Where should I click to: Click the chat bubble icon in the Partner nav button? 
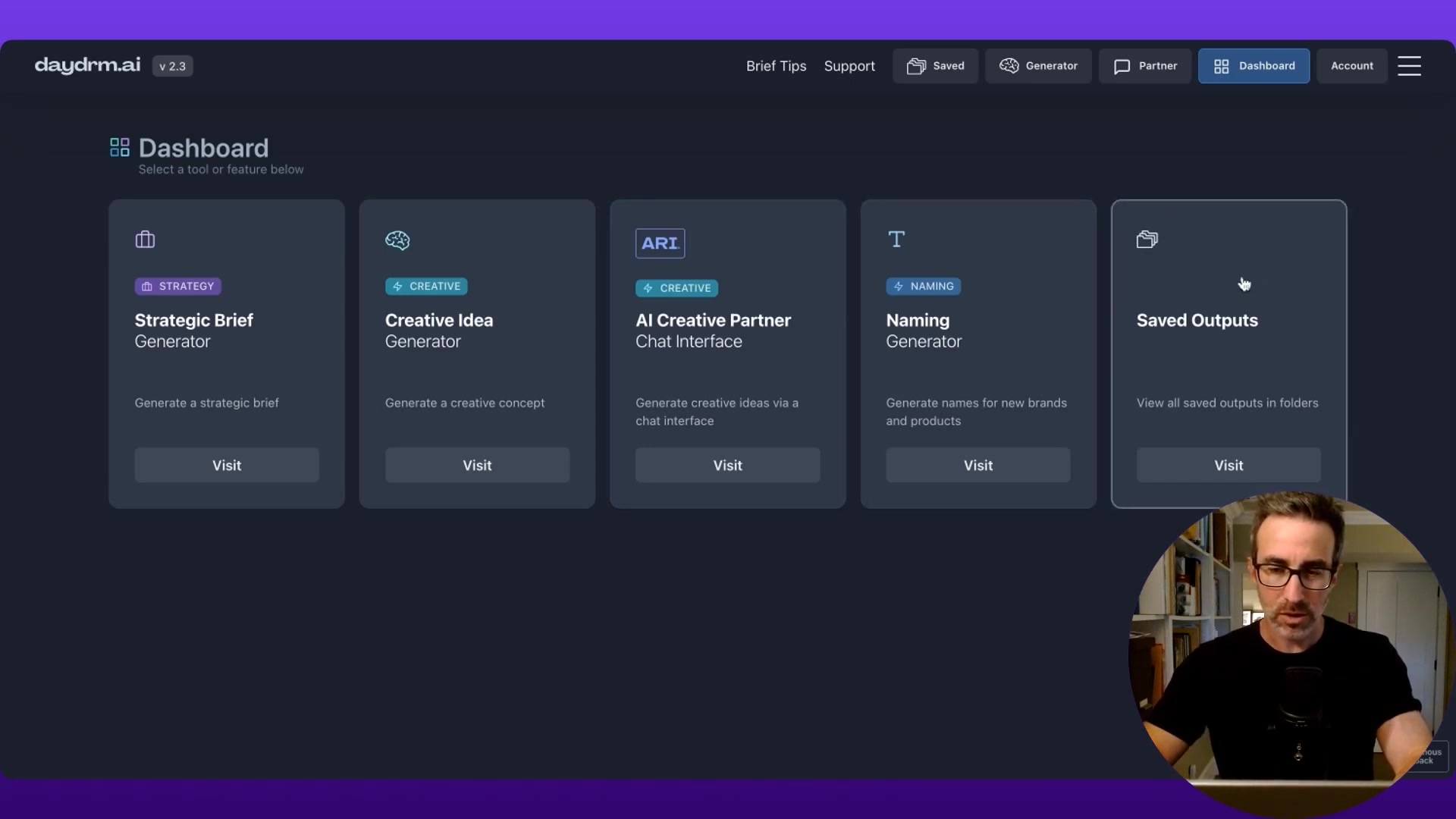1122,67
